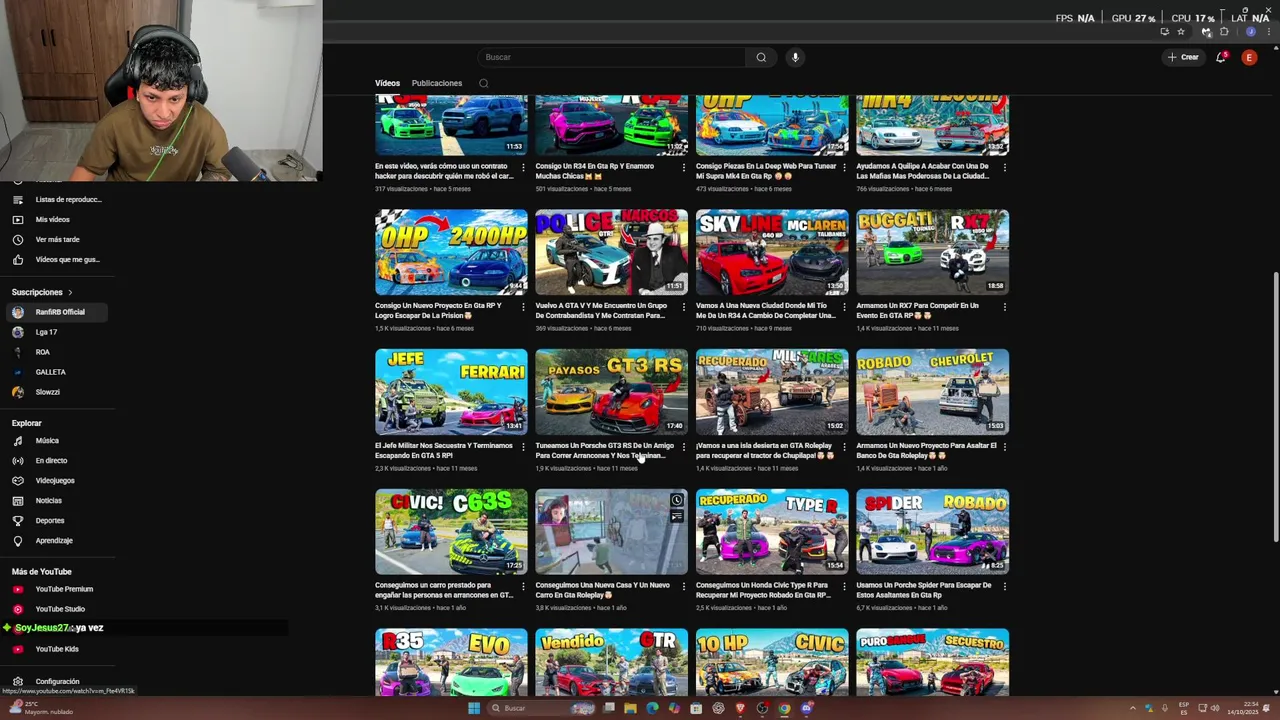The image size is (1280, 720).
Task: Open options menu for El Jefe Militar video
Action: pos(523,446)
